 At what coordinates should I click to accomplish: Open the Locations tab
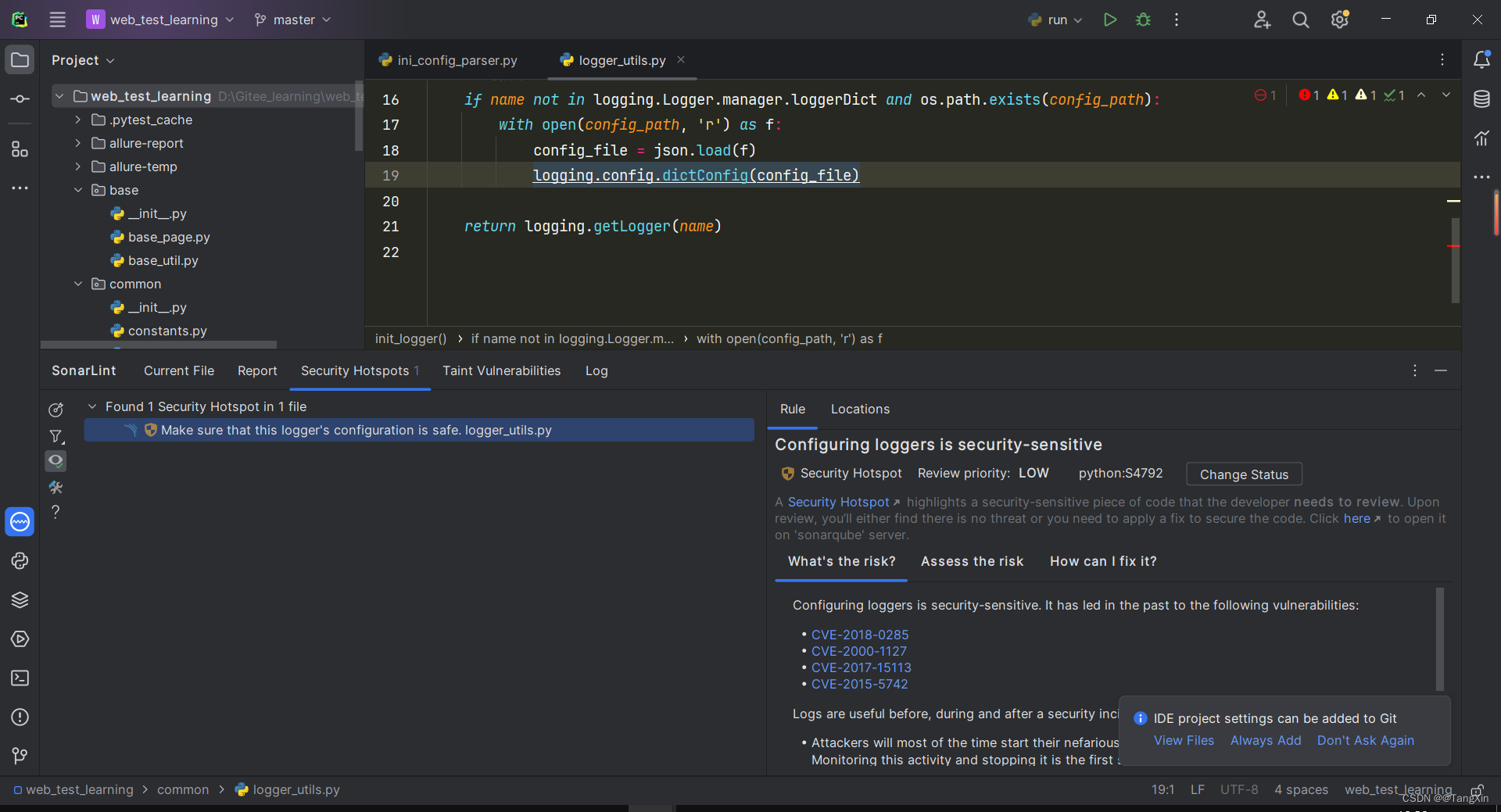pos(860,409)
